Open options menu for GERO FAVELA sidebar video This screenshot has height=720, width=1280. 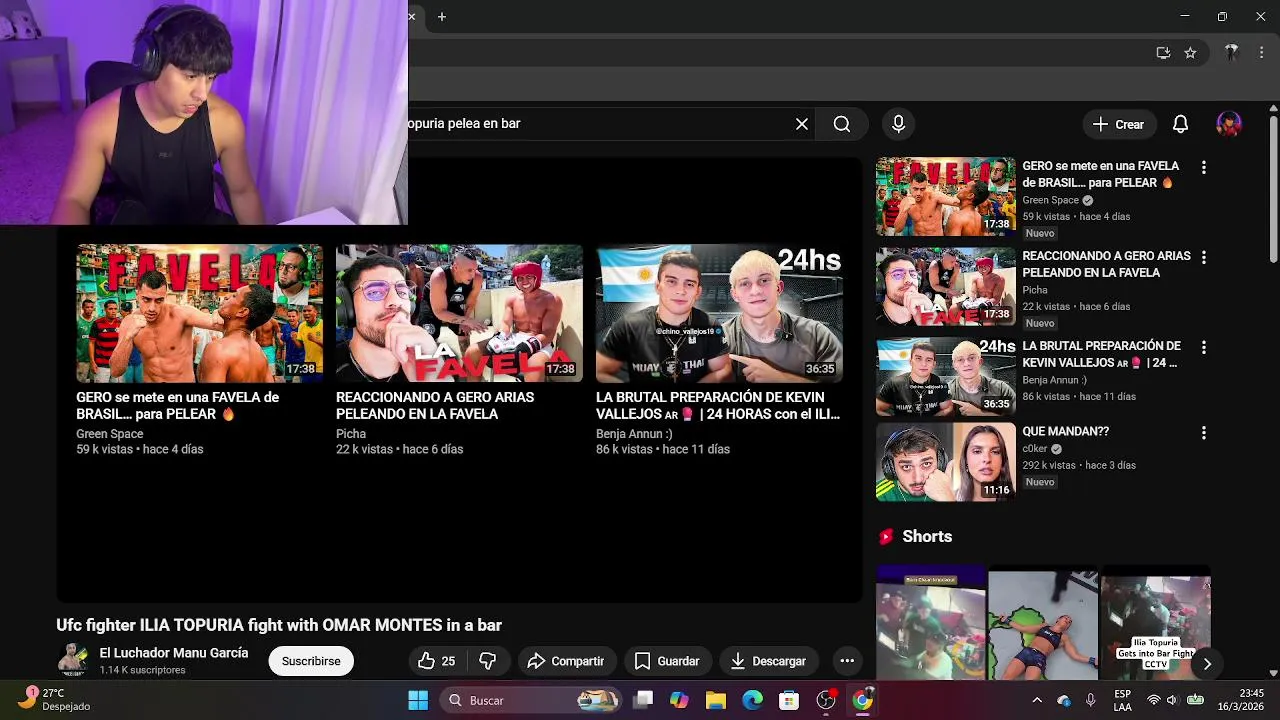[x=1204, y=168]
